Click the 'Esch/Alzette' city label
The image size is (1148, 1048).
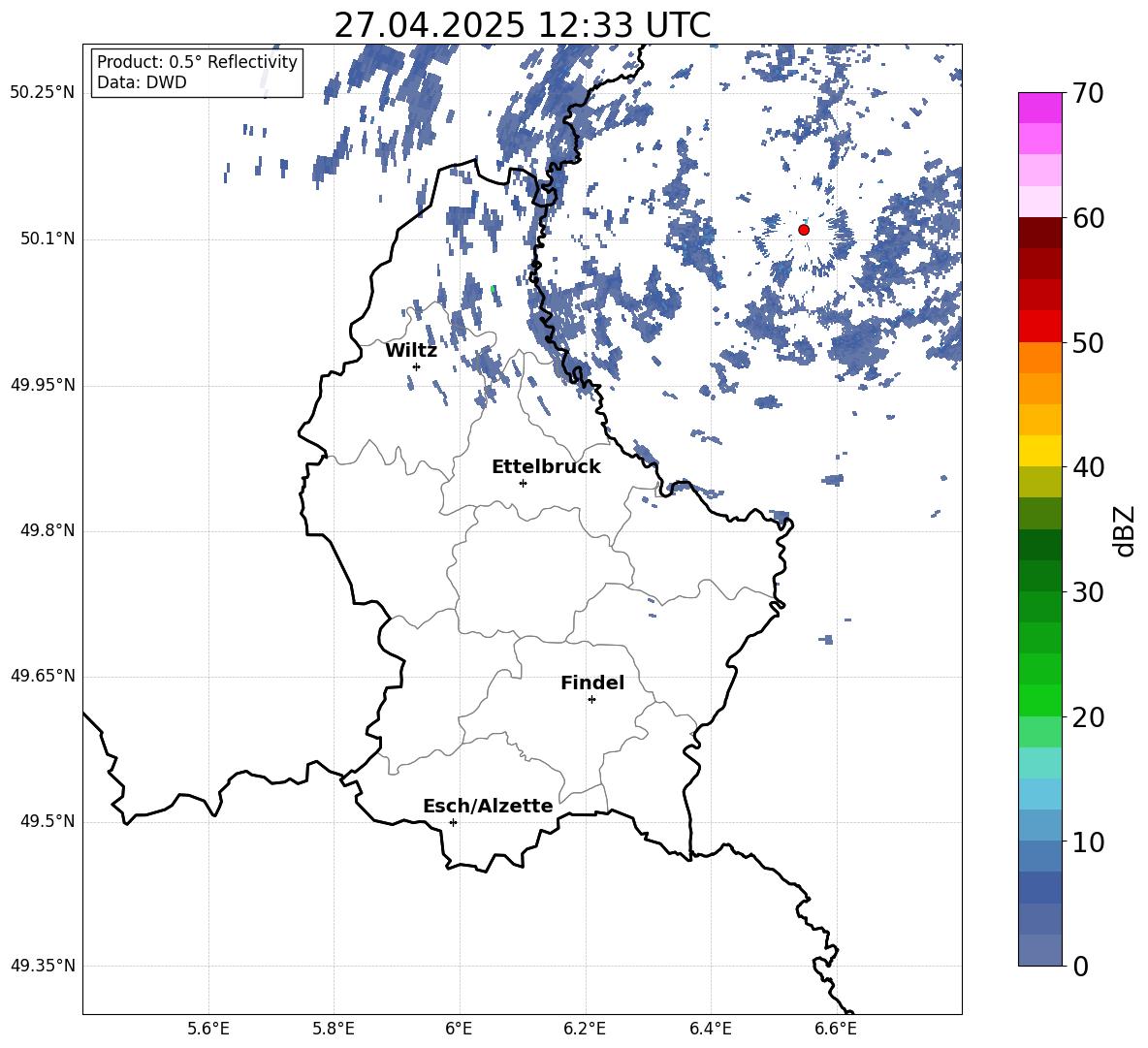[488, 806]
